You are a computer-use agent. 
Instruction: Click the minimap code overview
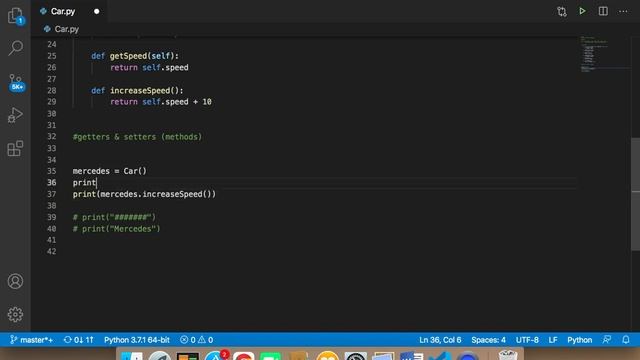(604, 54)
